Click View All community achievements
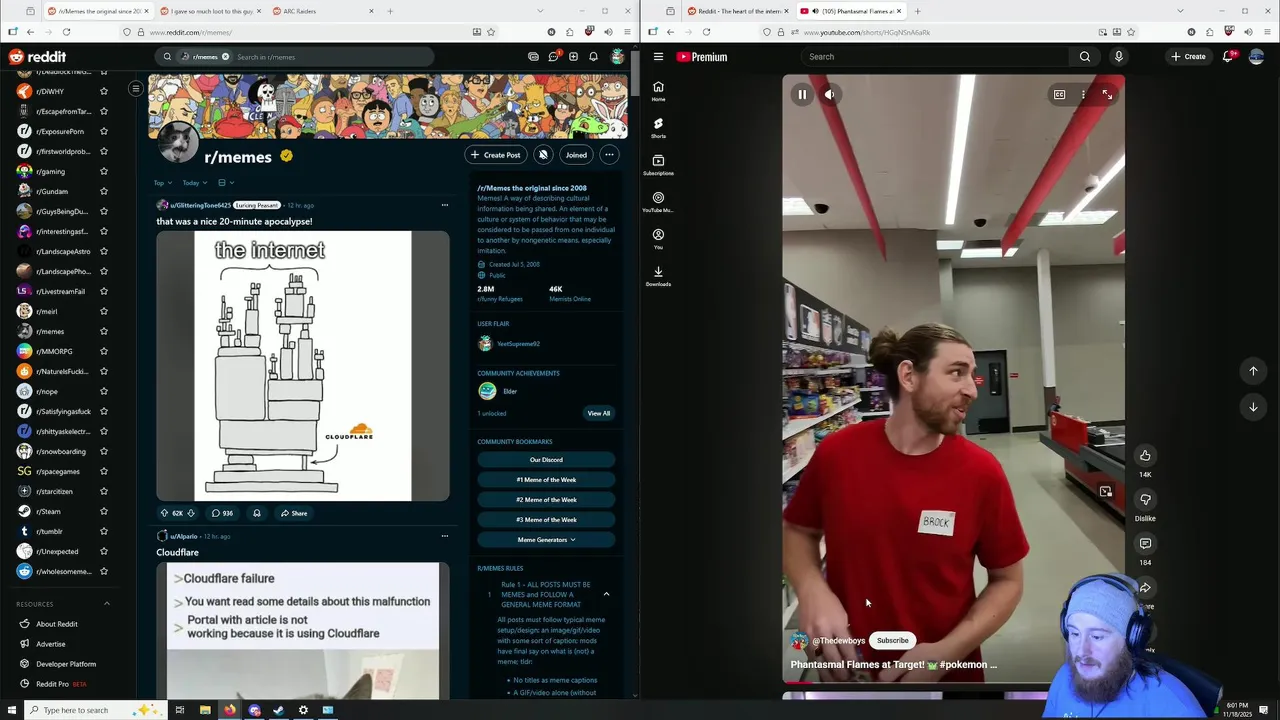The height and width of the screenshot is (720, 1280). click(x=598, y=413)
